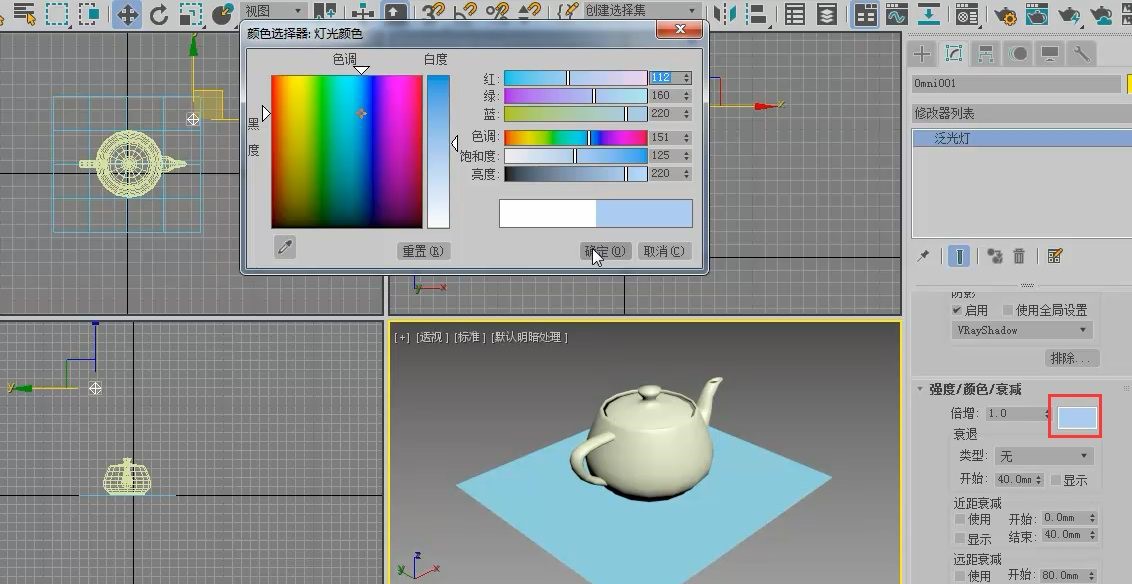Open the VRayShadow shadow type dropdown

(x=1022, y=330)
